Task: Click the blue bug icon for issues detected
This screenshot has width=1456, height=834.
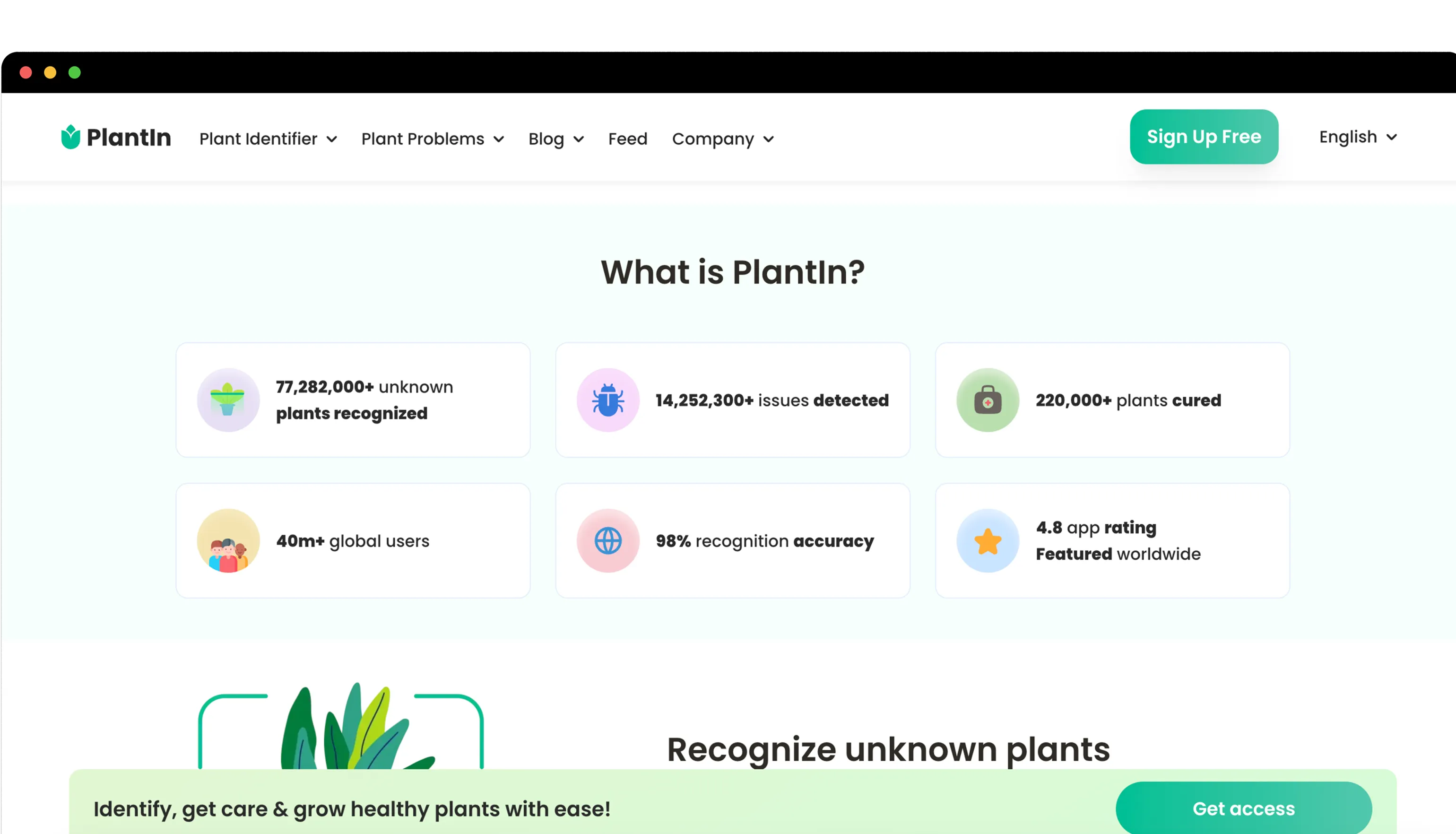Action: pos(607,400)
